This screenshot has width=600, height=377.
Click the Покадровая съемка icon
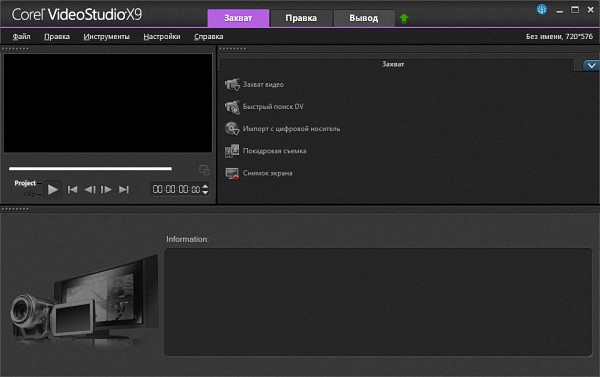click(x=232, y=151)
